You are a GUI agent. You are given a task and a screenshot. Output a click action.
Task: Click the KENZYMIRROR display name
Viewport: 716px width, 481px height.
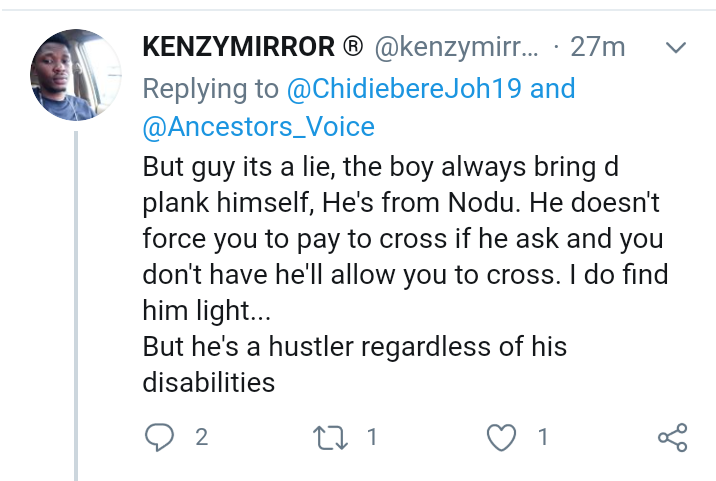[x=238, y=47]
